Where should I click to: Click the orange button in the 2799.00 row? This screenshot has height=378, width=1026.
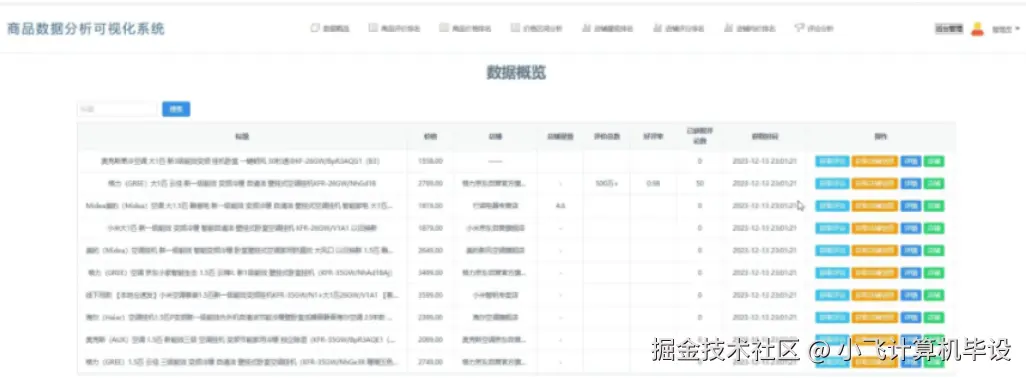874,183
